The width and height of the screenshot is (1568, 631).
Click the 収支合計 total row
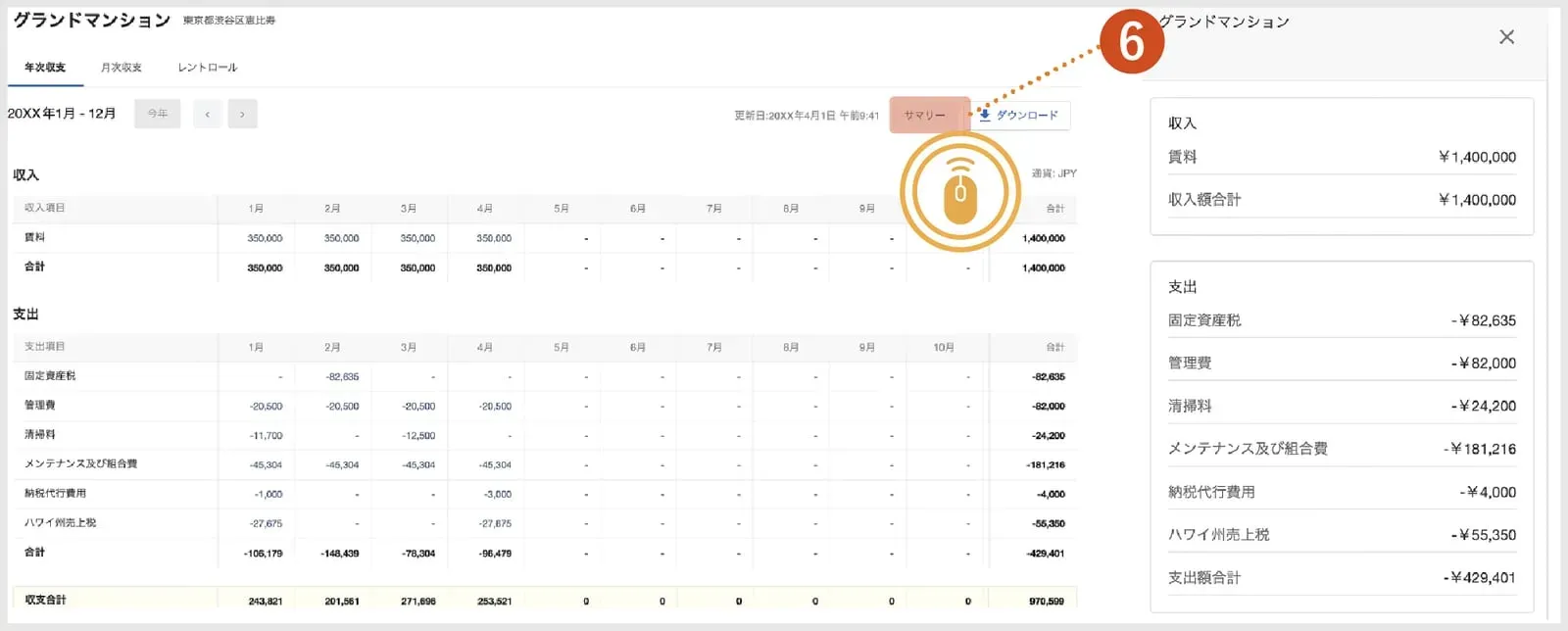(x=544, y=600)
